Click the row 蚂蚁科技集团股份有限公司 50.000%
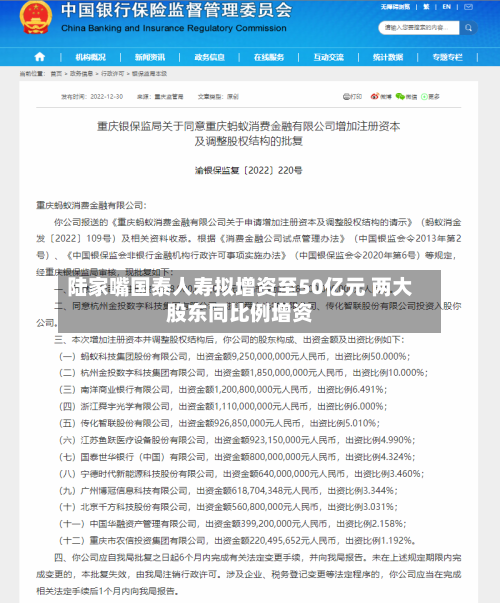The image size is (500, 603). point(234,356)
